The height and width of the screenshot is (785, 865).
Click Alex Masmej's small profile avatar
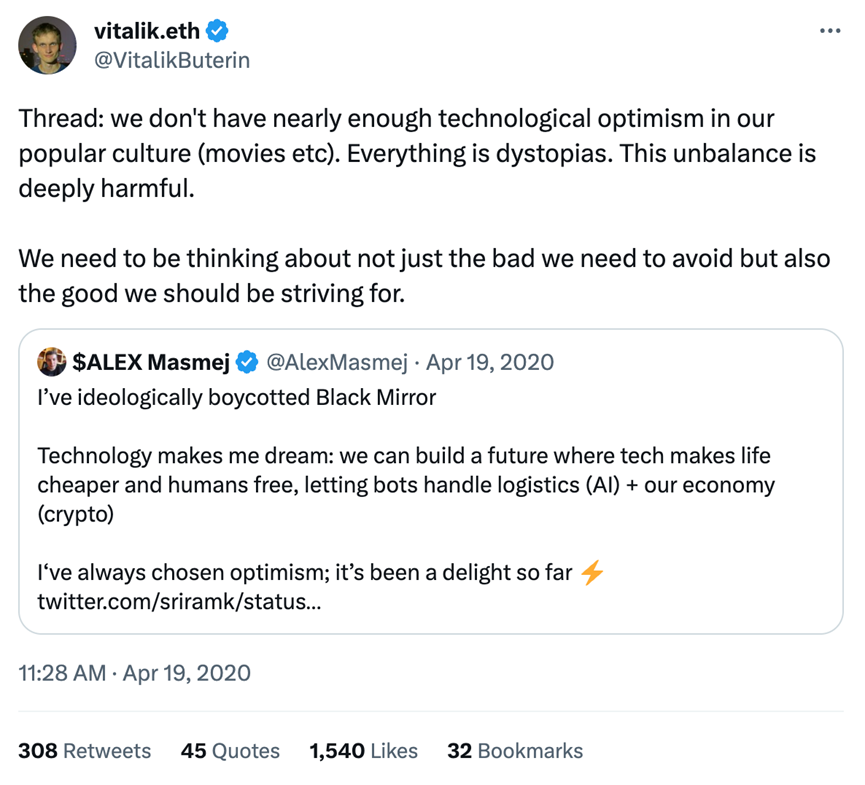point(51,361)
